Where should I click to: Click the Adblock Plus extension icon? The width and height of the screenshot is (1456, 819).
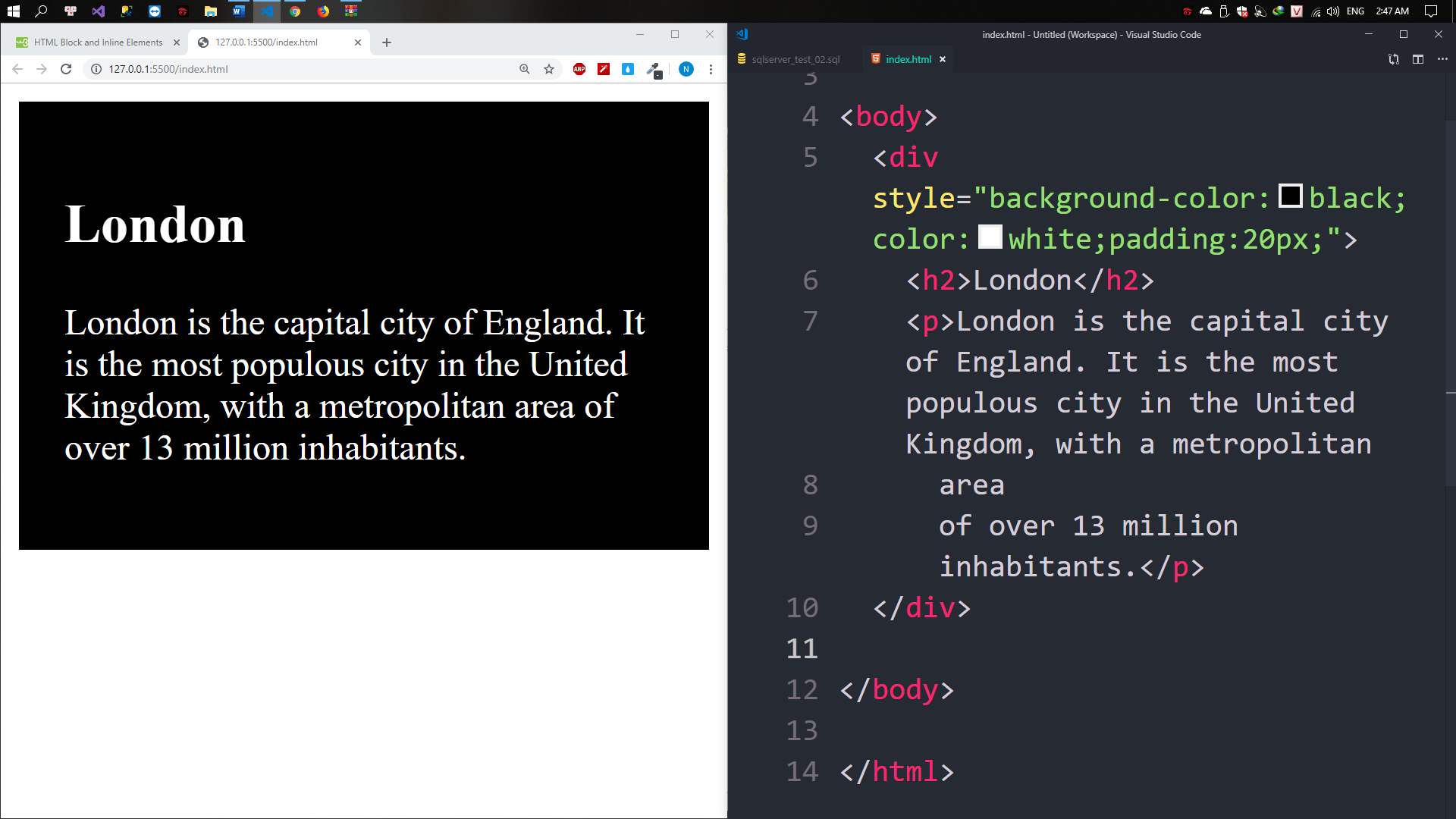click(x=579, y=69)
